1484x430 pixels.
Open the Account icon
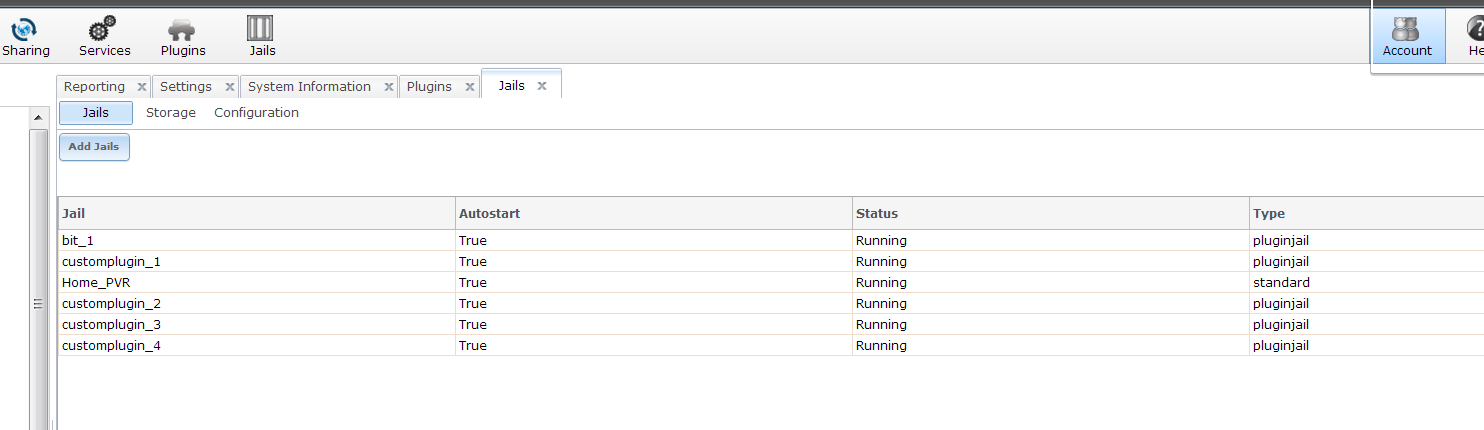point(1406,30)
